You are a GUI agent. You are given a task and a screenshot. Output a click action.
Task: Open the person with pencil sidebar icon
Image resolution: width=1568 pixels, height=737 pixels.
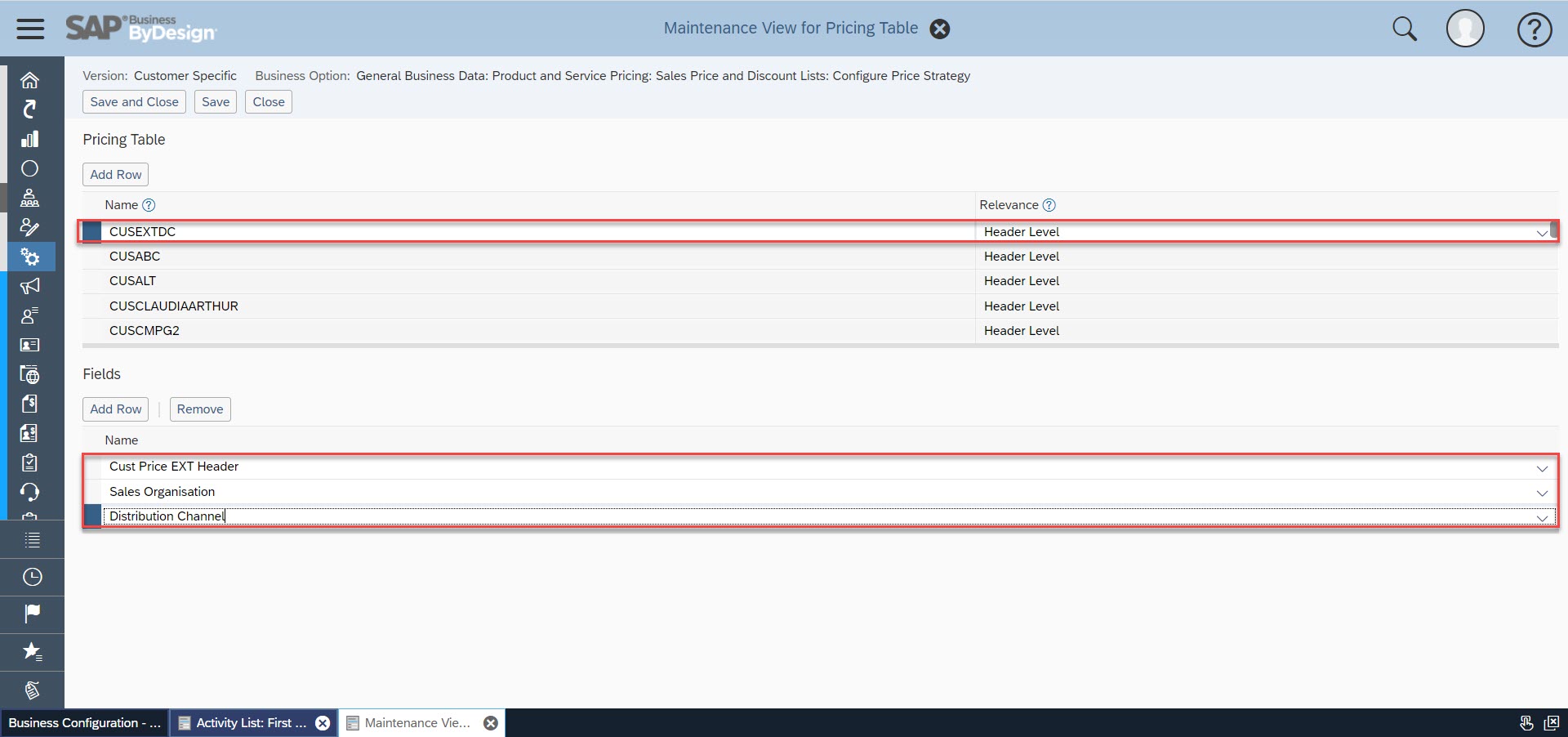(29, 227)
